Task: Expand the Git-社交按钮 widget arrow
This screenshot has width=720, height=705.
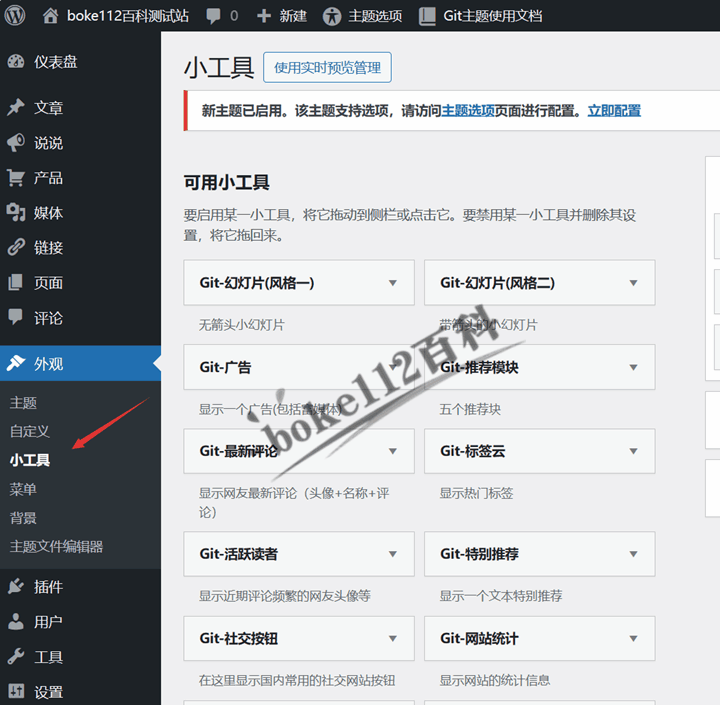Action: [393, 639]
